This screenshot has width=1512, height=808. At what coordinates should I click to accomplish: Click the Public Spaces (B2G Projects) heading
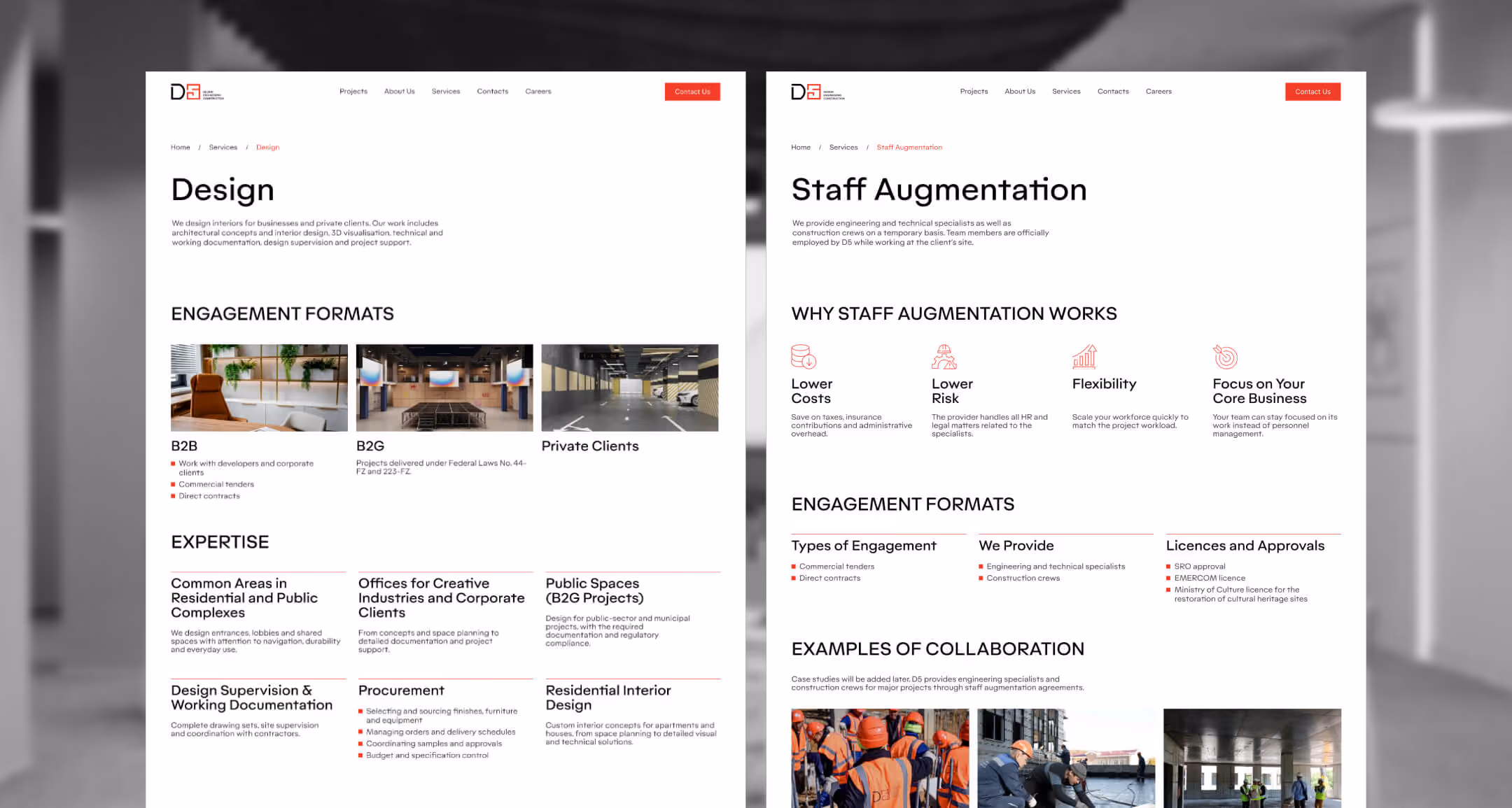coord(594,590)
